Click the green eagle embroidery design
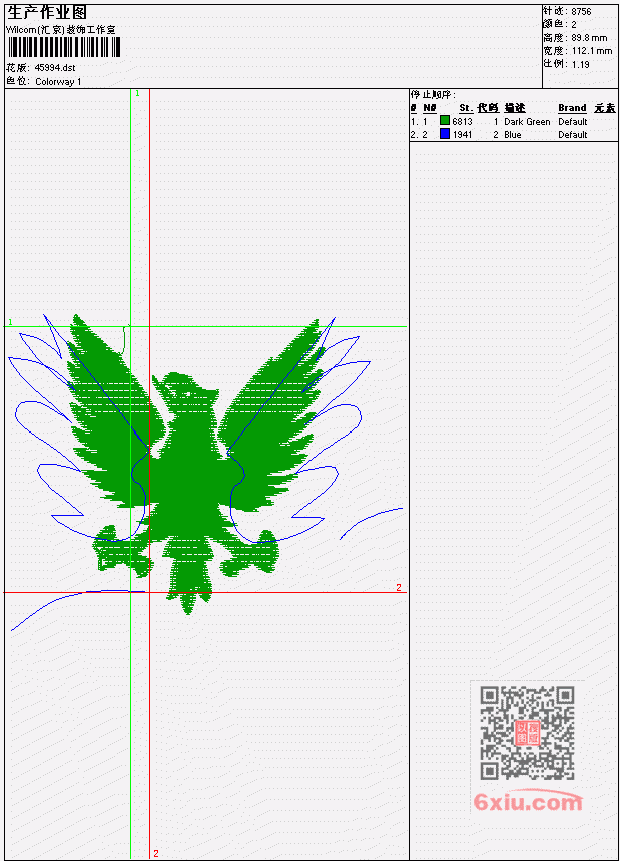This screenshot has width=620, height=861. pos(189,461)
